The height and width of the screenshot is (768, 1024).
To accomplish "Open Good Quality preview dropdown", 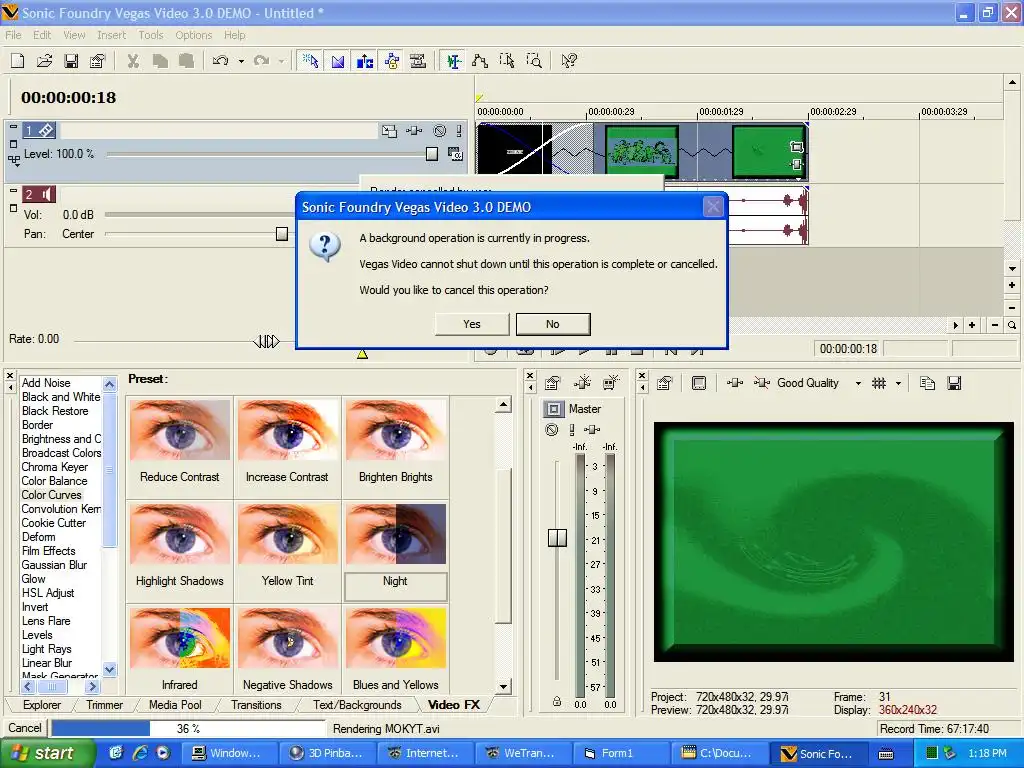I will tap(858, 384).
